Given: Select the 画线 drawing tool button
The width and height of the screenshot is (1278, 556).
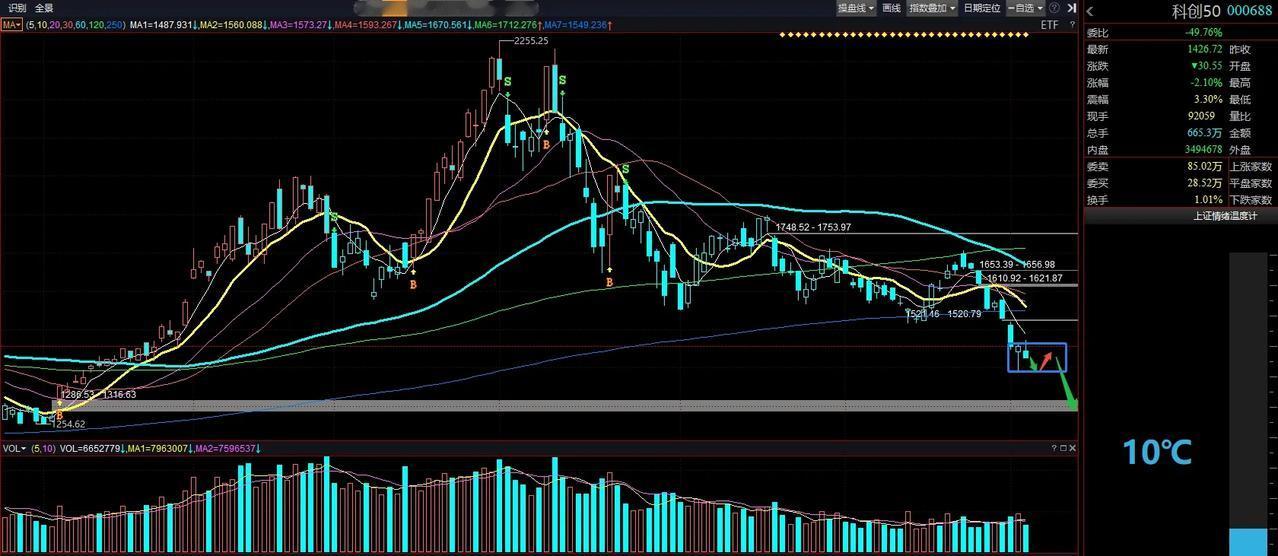Looking at the screenshot, I should click(891, 8).
